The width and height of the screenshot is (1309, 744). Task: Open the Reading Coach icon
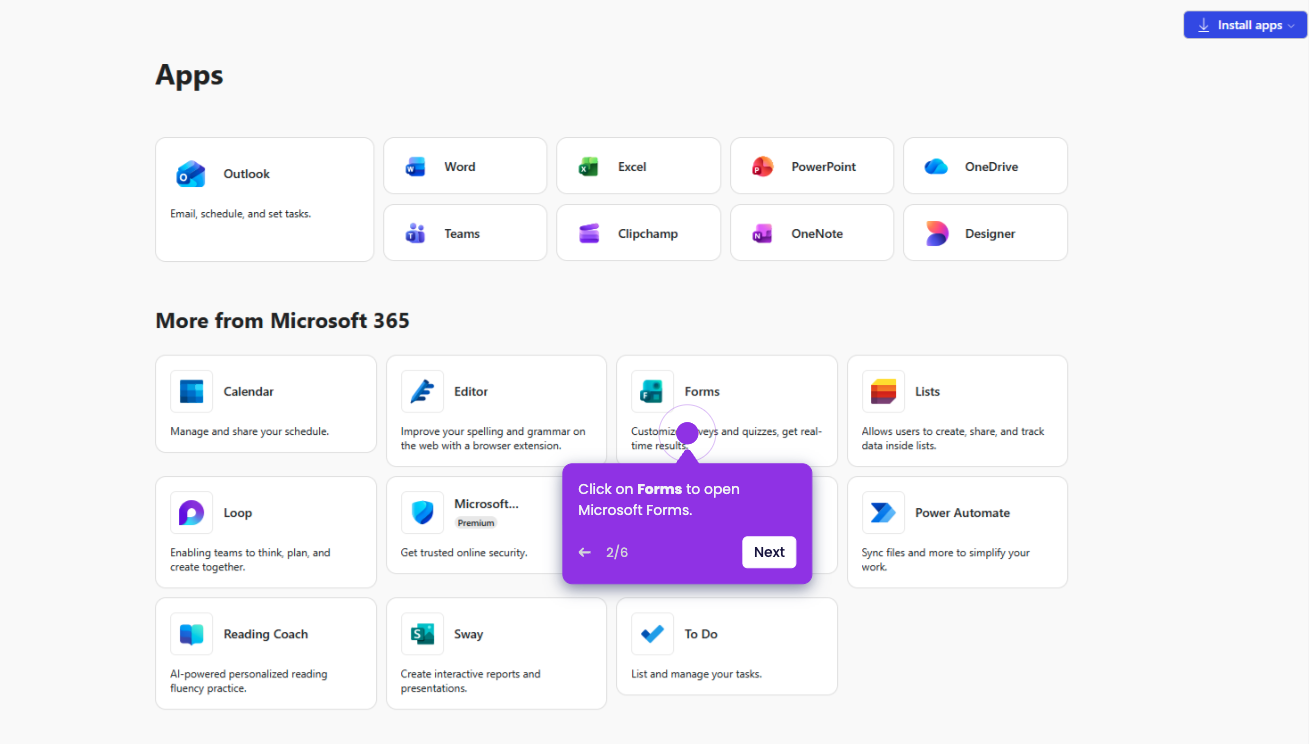point(191,634)
